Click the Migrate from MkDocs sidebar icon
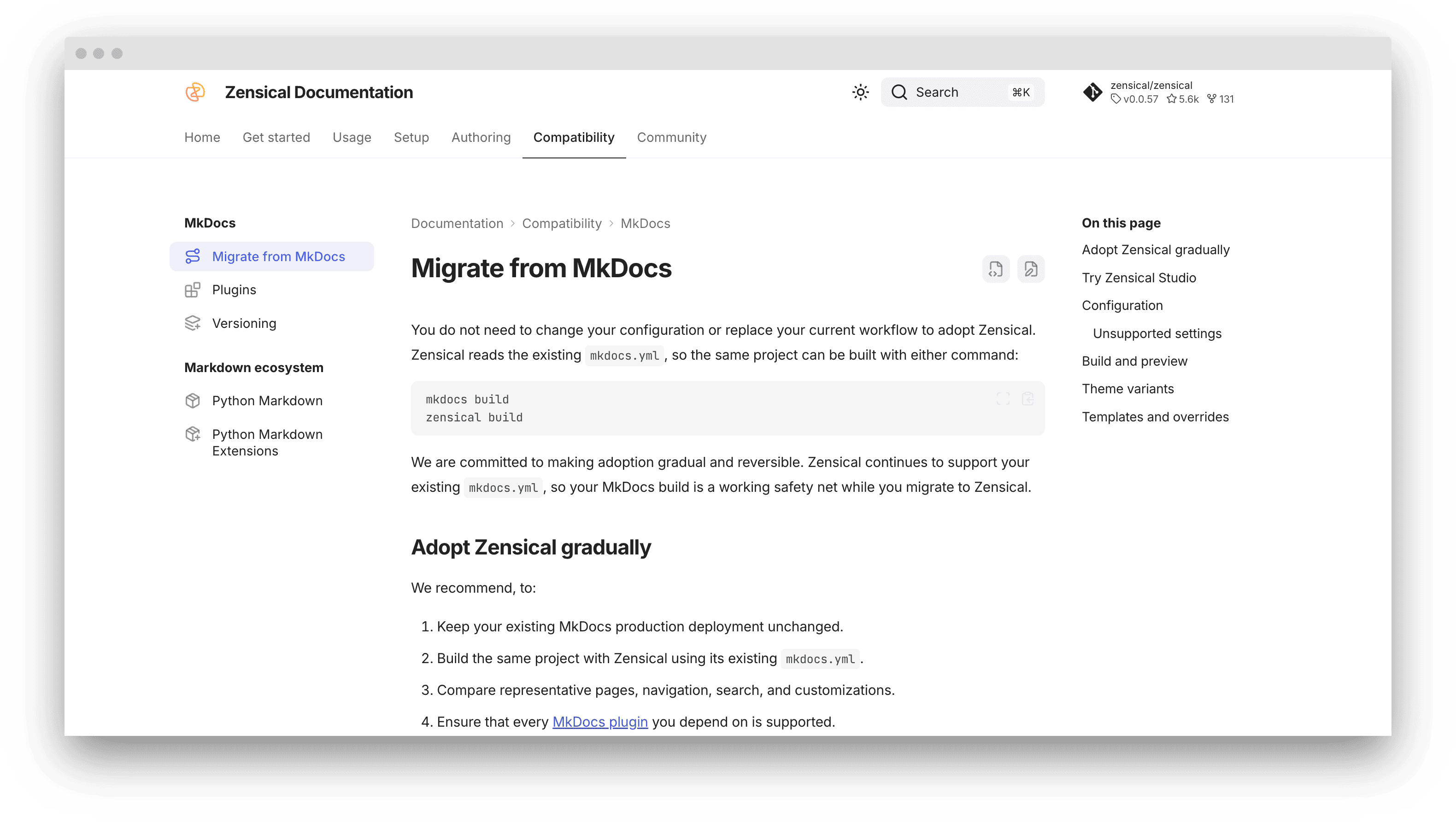This screenshot has width=1456, height=828. (192, 257)
